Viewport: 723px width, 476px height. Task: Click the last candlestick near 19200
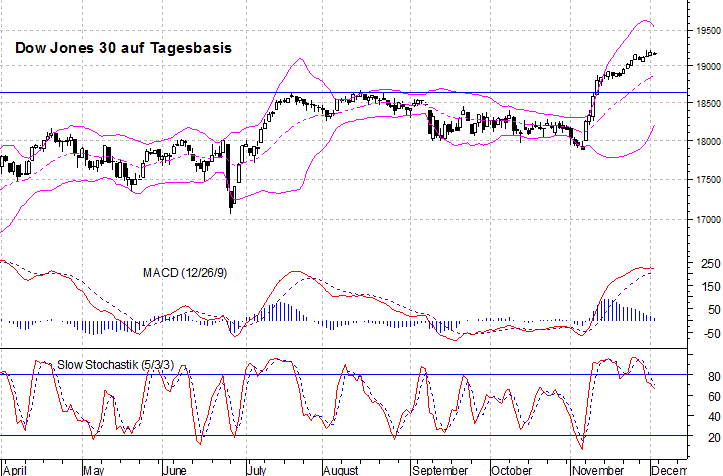(655, 54)
